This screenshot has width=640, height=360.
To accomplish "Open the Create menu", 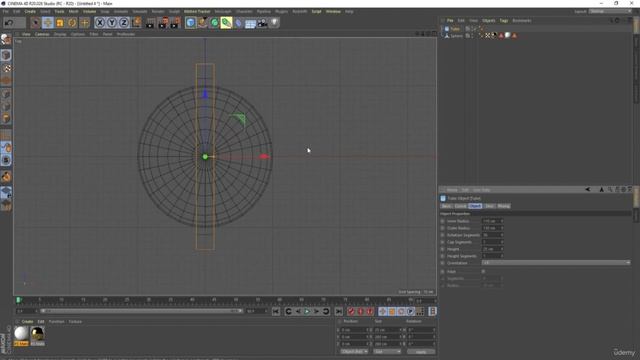I will [30, 11].
